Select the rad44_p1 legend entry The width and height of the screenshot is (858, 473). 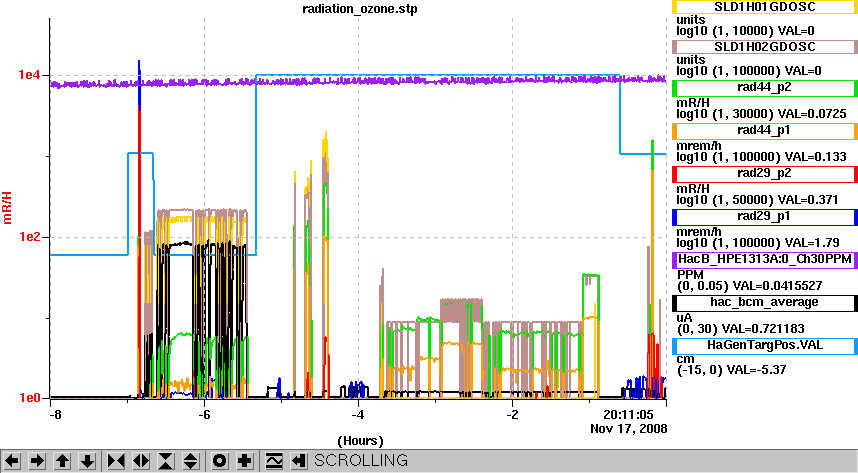(x=764, y=131)
